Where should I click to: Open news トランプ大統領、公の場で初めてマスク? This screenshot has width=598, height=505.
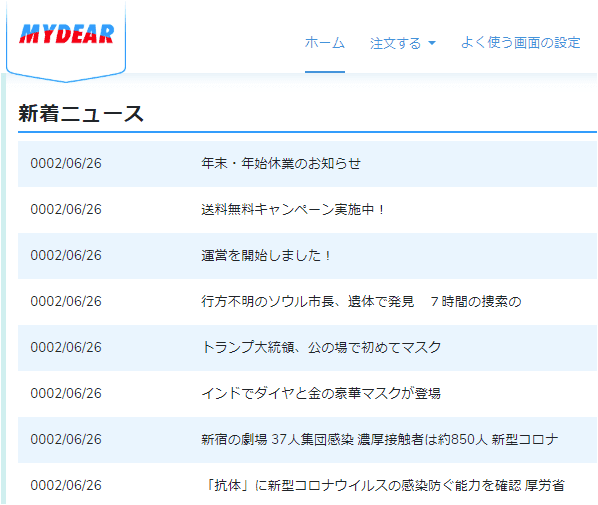point(321,347)
